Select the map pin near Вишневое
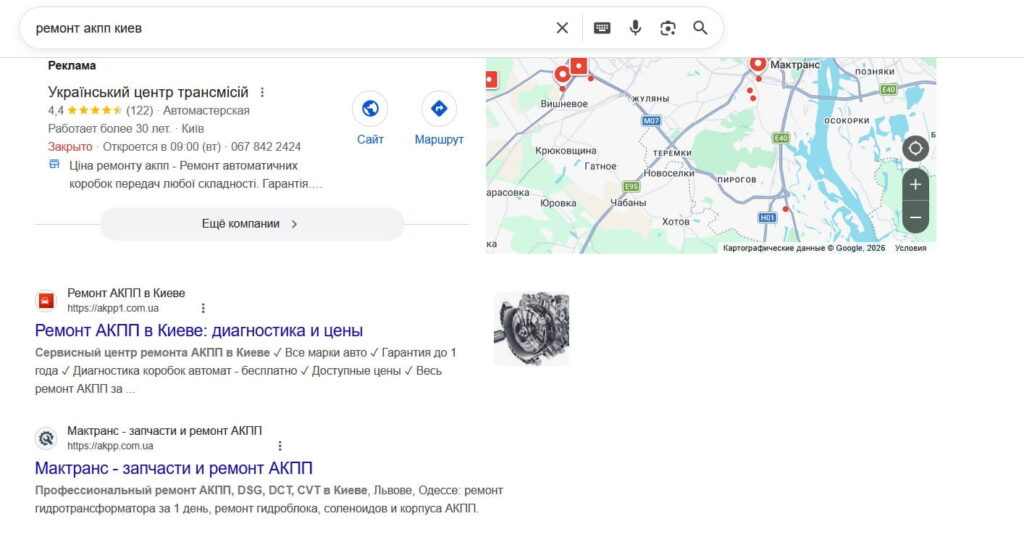This screenshot has width=1024, height=545. tap(562, 75)
